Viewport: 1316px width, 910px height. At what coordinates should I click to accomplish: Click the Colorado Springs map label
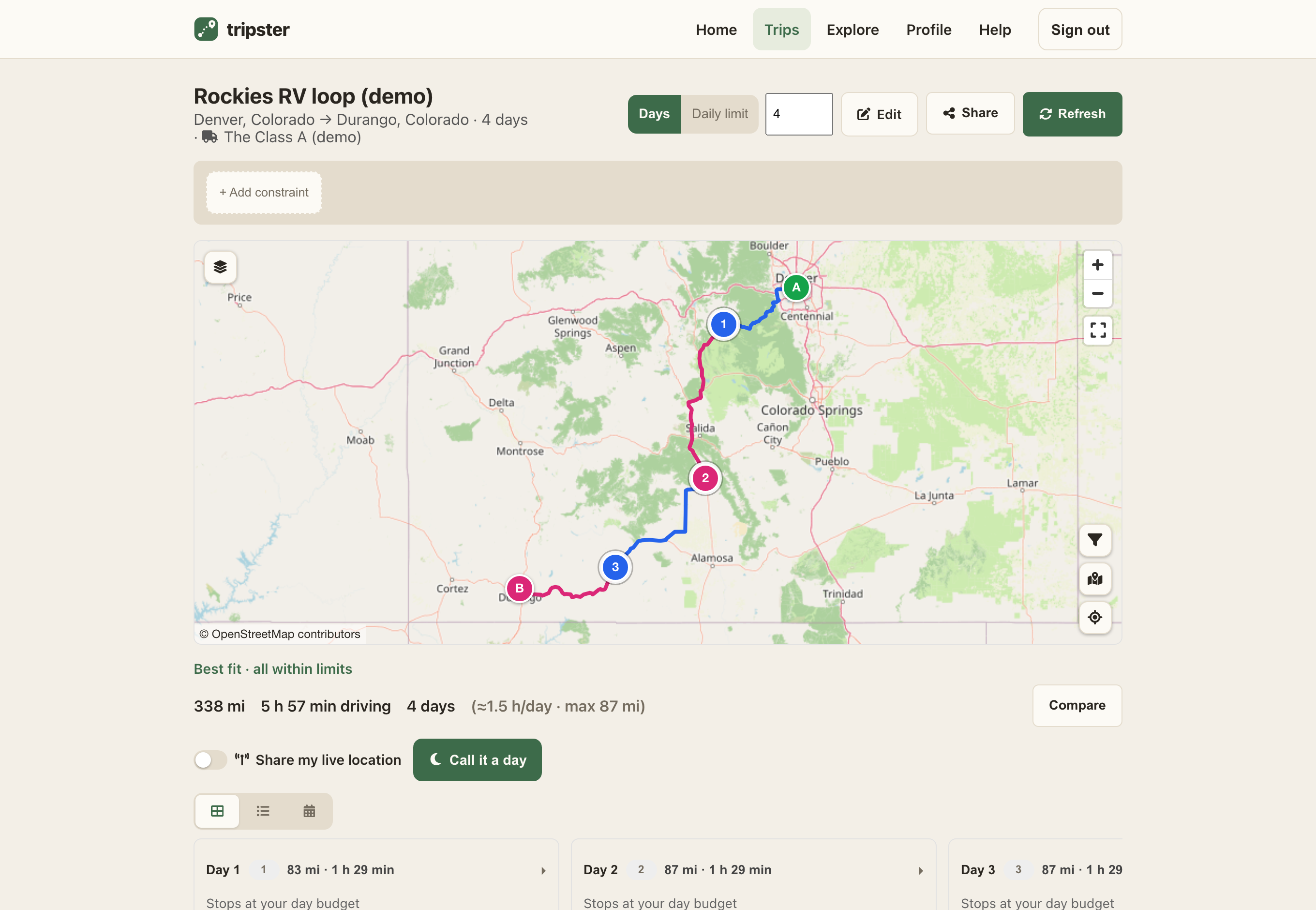tap(811, 410)
